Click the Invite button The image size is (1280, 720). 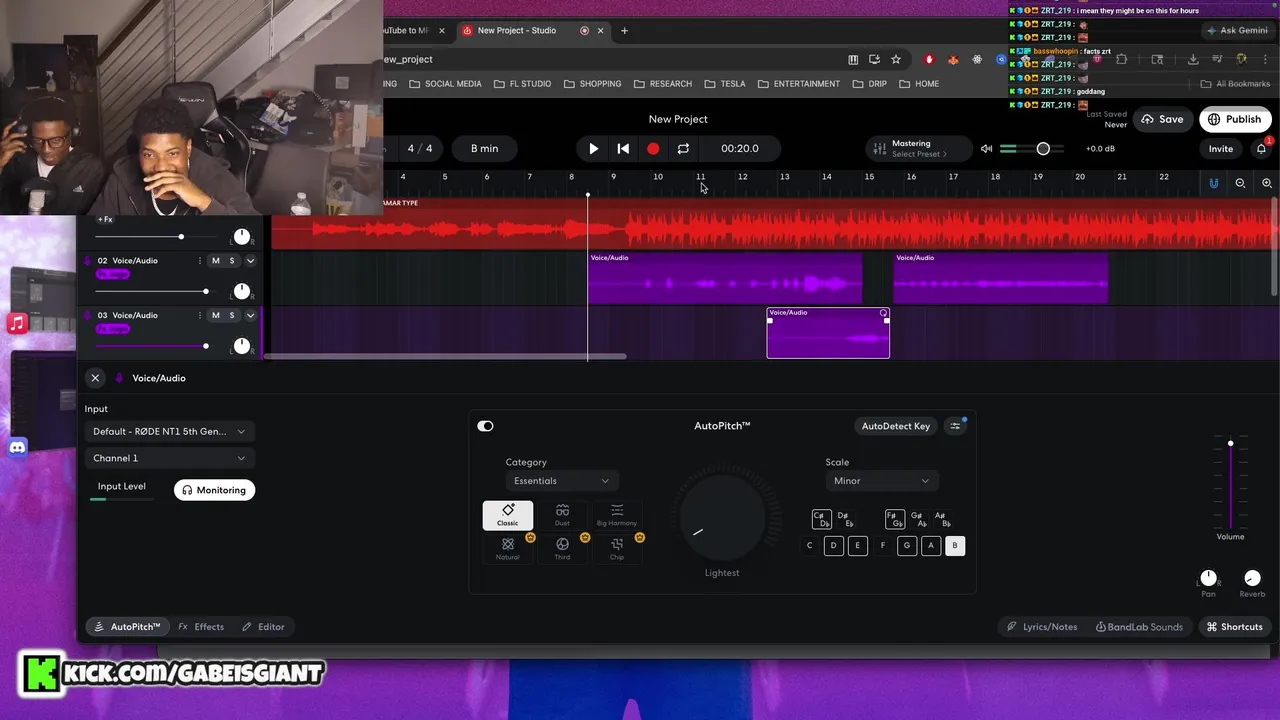(x=1220, y=149)
